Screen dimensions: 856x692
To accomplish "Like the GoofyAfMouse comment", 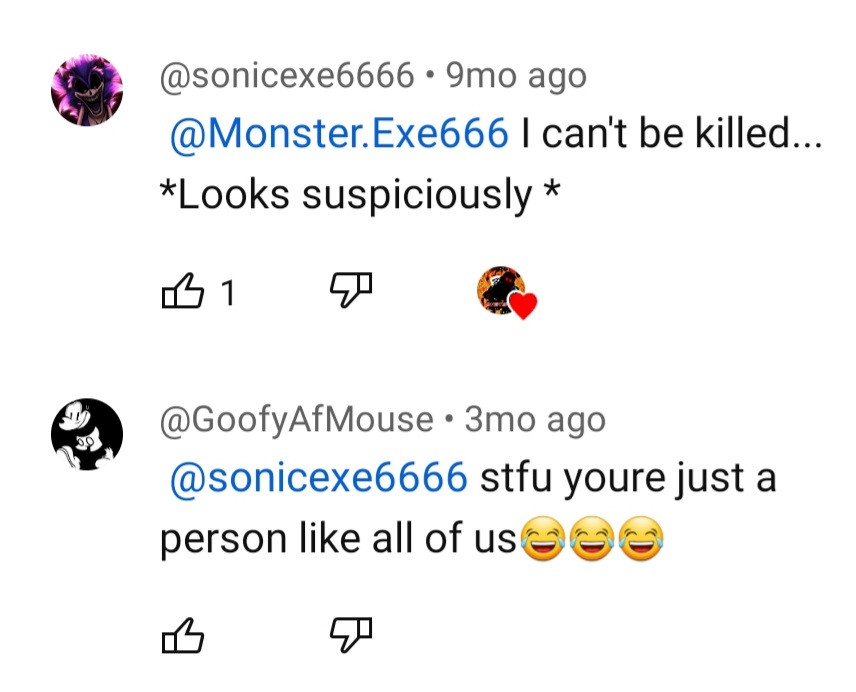I will [183, 636].
